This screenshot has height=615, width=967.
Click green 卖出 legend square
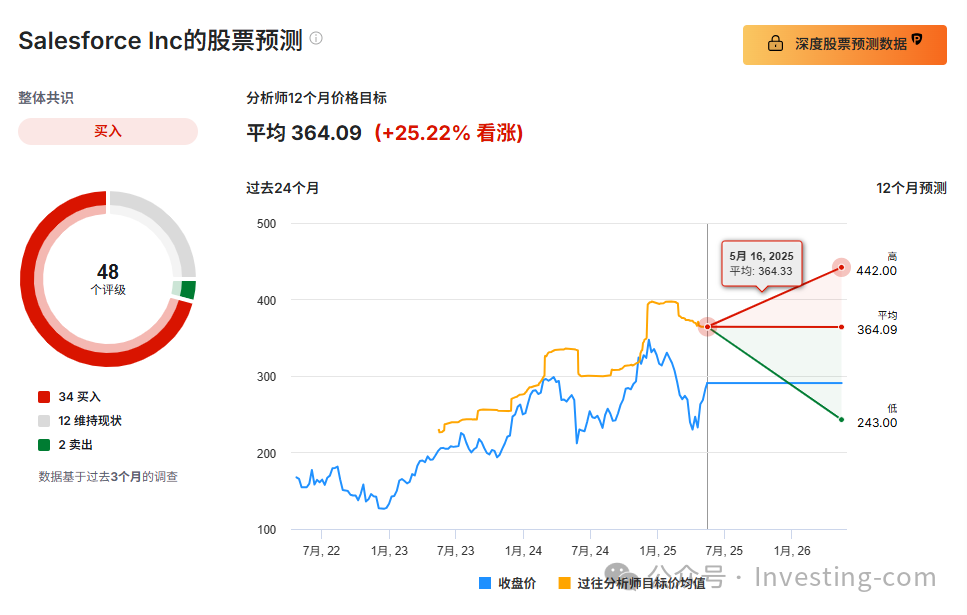[44, 445]
